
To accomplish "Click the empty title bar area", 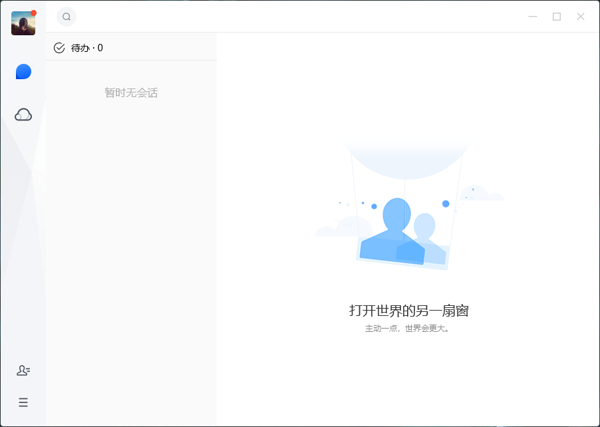I will (300, 17).
